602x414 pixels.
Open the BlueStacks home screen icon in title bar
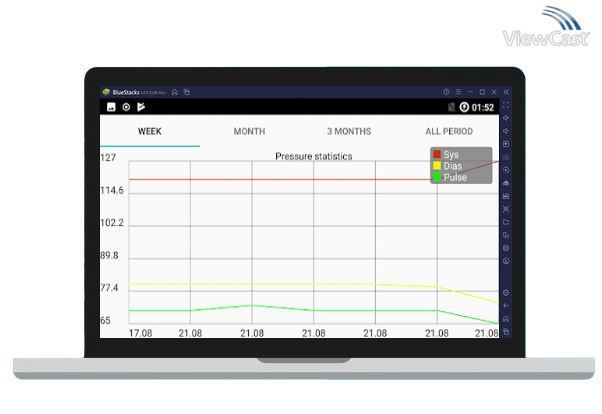coord(175,92)
